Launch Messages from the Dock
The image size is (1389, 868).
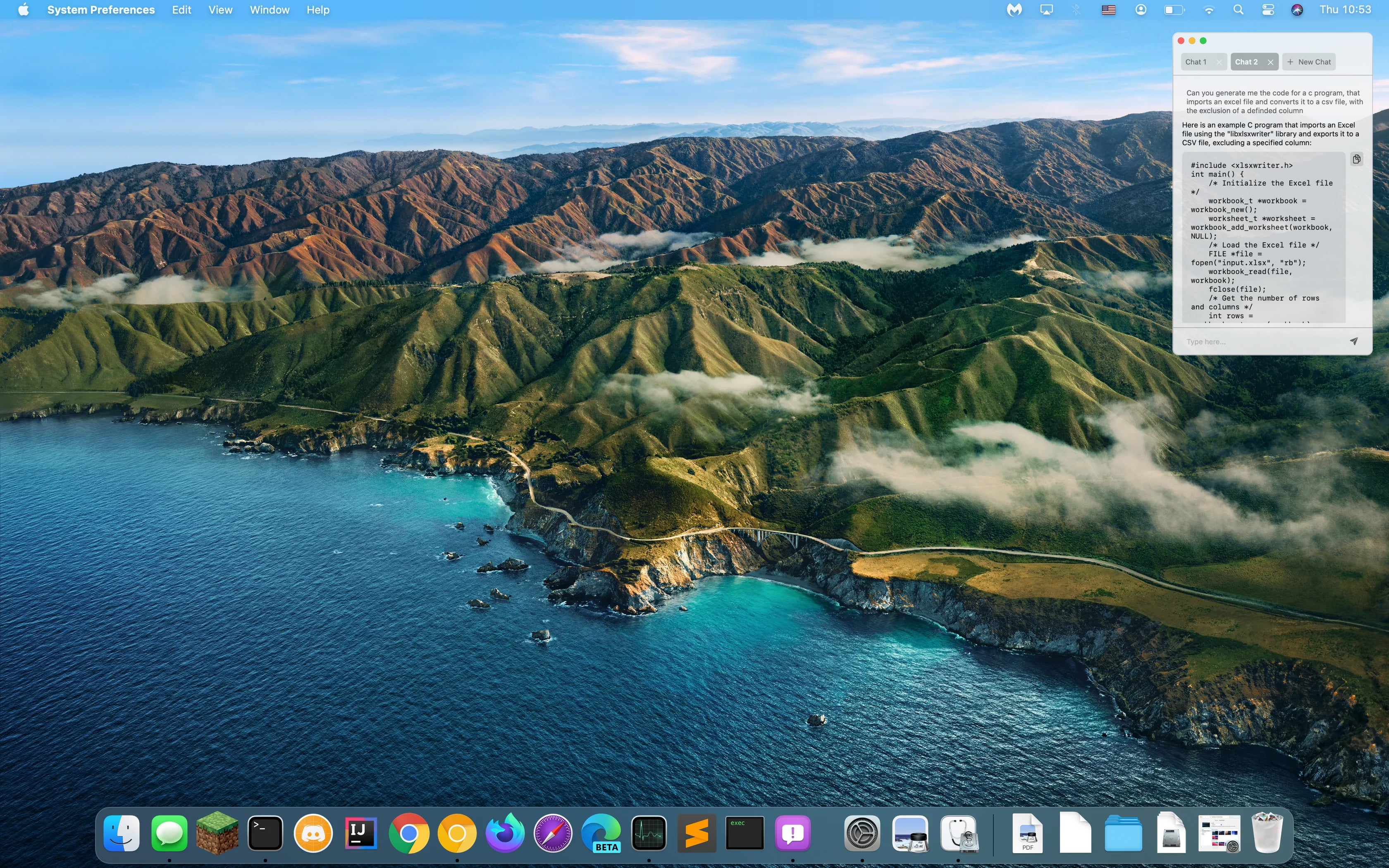[x=169, y=832]
